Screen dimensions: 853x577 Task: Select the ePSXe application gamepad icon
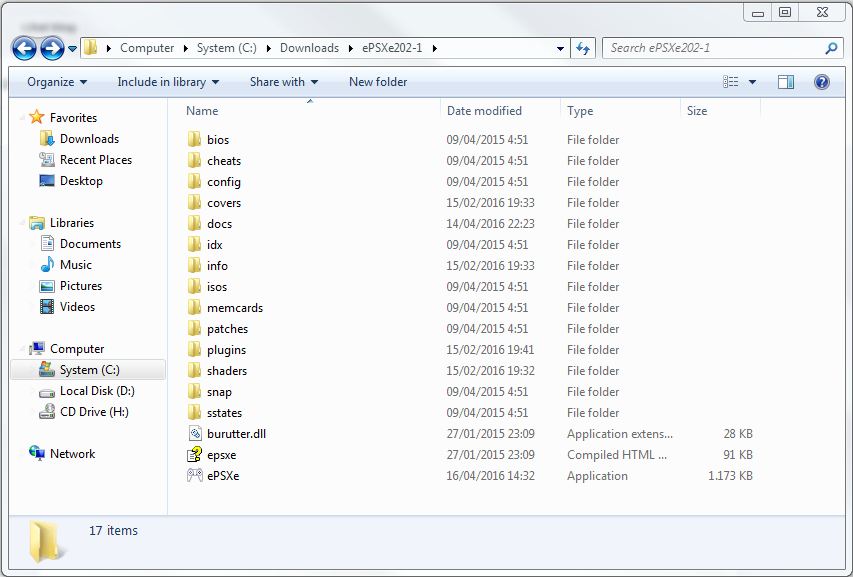pyautogui.click(x=195, y=475)
